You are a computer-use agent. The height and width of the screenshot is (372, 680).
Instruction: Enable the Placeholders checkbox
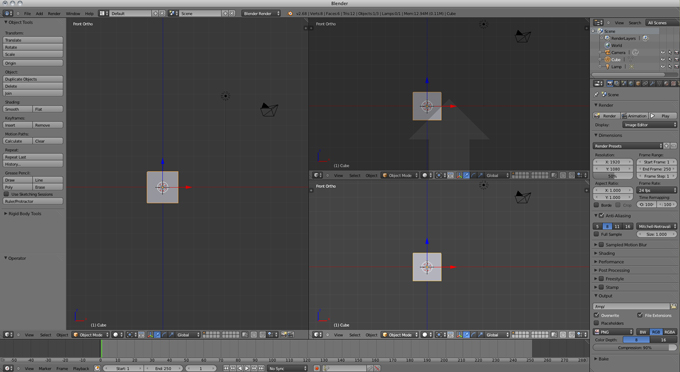(597, 323)
